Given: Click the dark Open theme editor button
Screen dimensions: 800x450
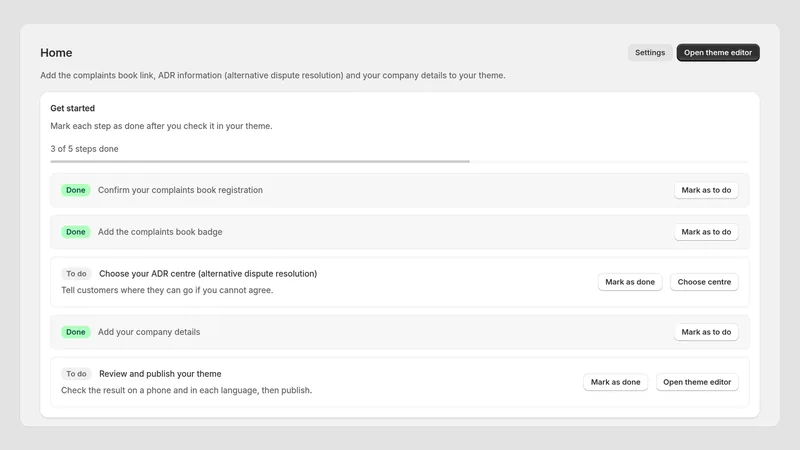Looking at the screenshot, I should pos(718,53).
